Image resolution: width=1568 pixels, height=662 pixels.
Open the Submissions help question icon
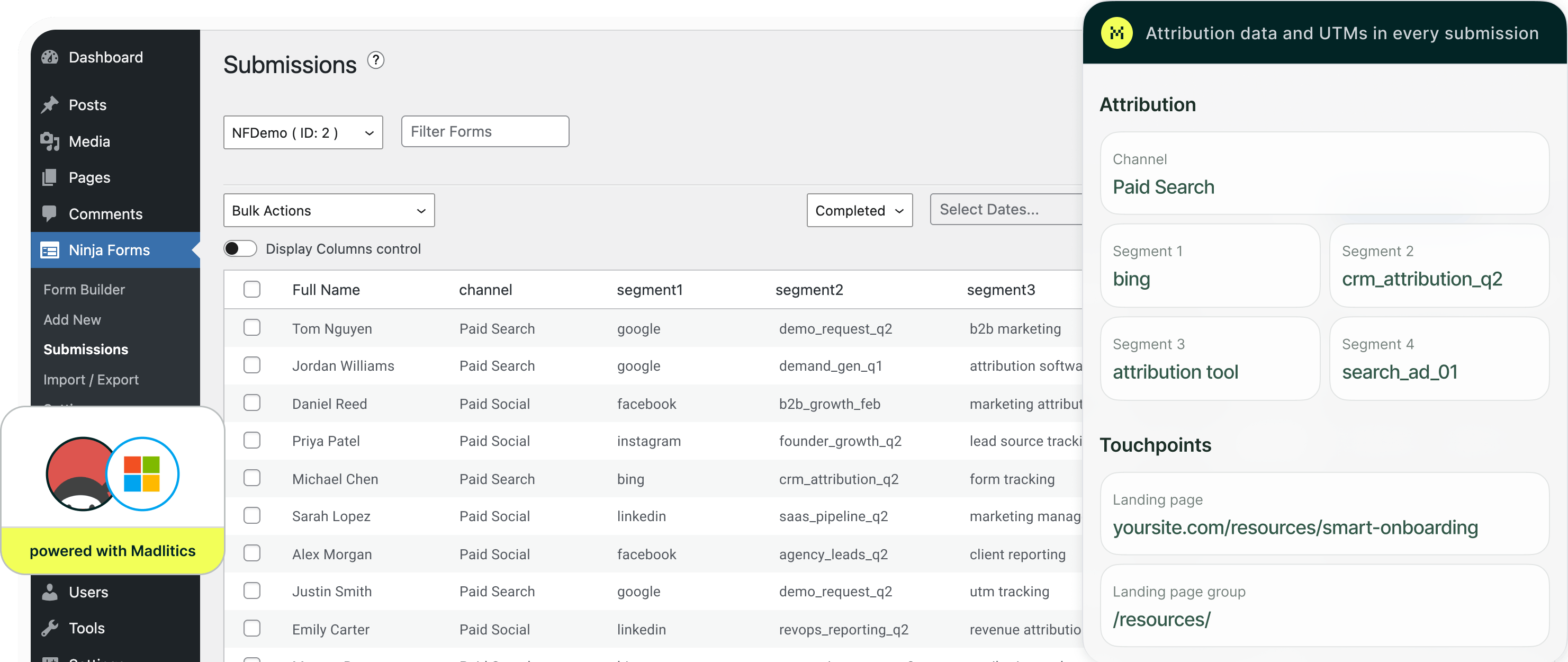[x=376, y=60]
